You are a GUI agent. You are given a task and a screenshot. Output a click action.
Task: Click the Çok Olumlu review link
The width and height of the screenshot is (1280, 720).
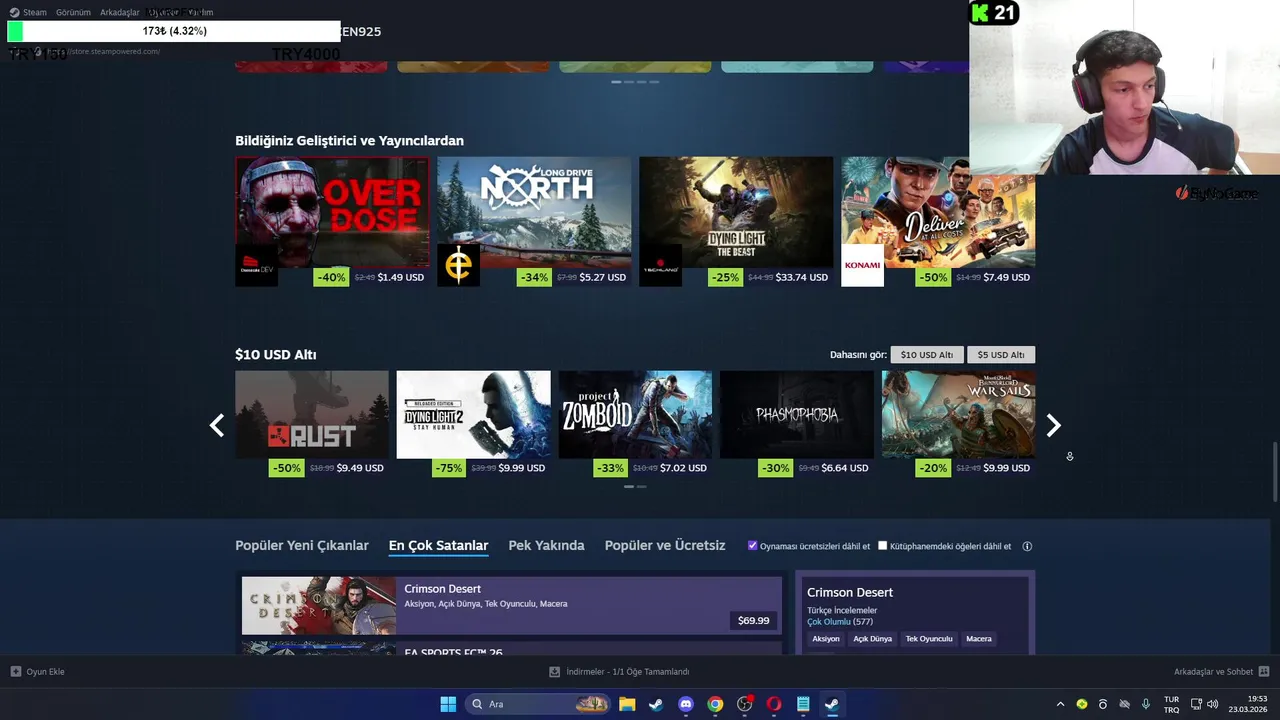tap(829, 622)
